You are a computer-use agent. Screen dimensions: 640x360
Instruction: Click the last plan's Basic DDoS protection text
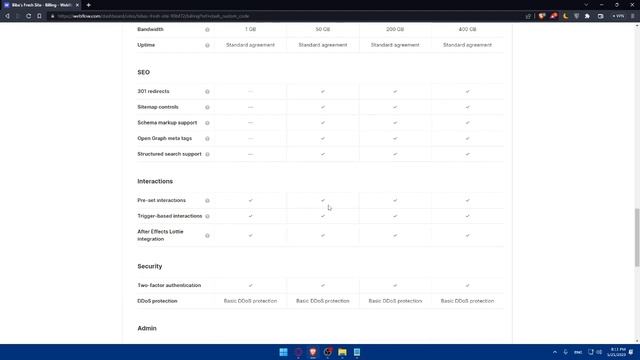point(467,301)
